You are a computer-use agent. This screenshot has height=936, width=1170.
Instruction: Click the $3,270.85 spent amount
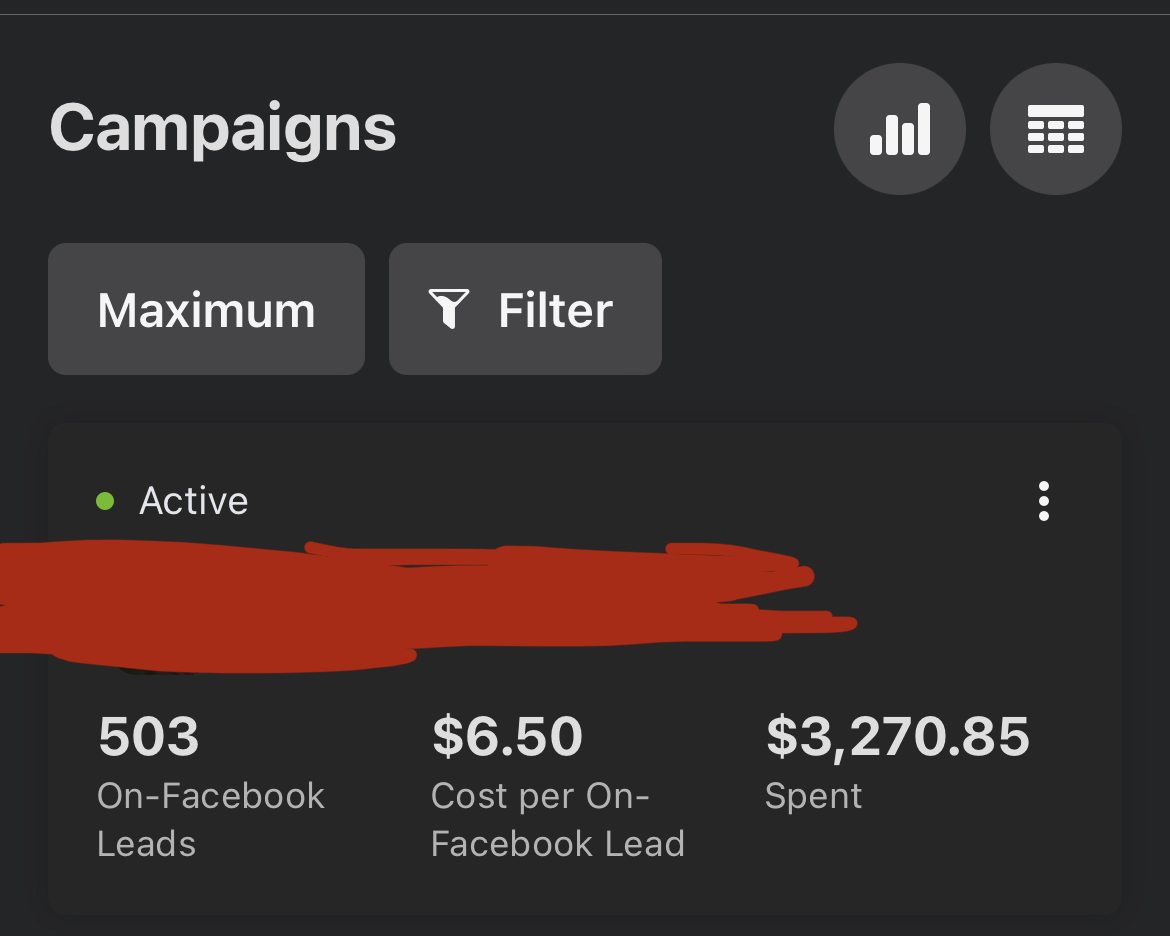pyautogui.click(x=897, y=736)
